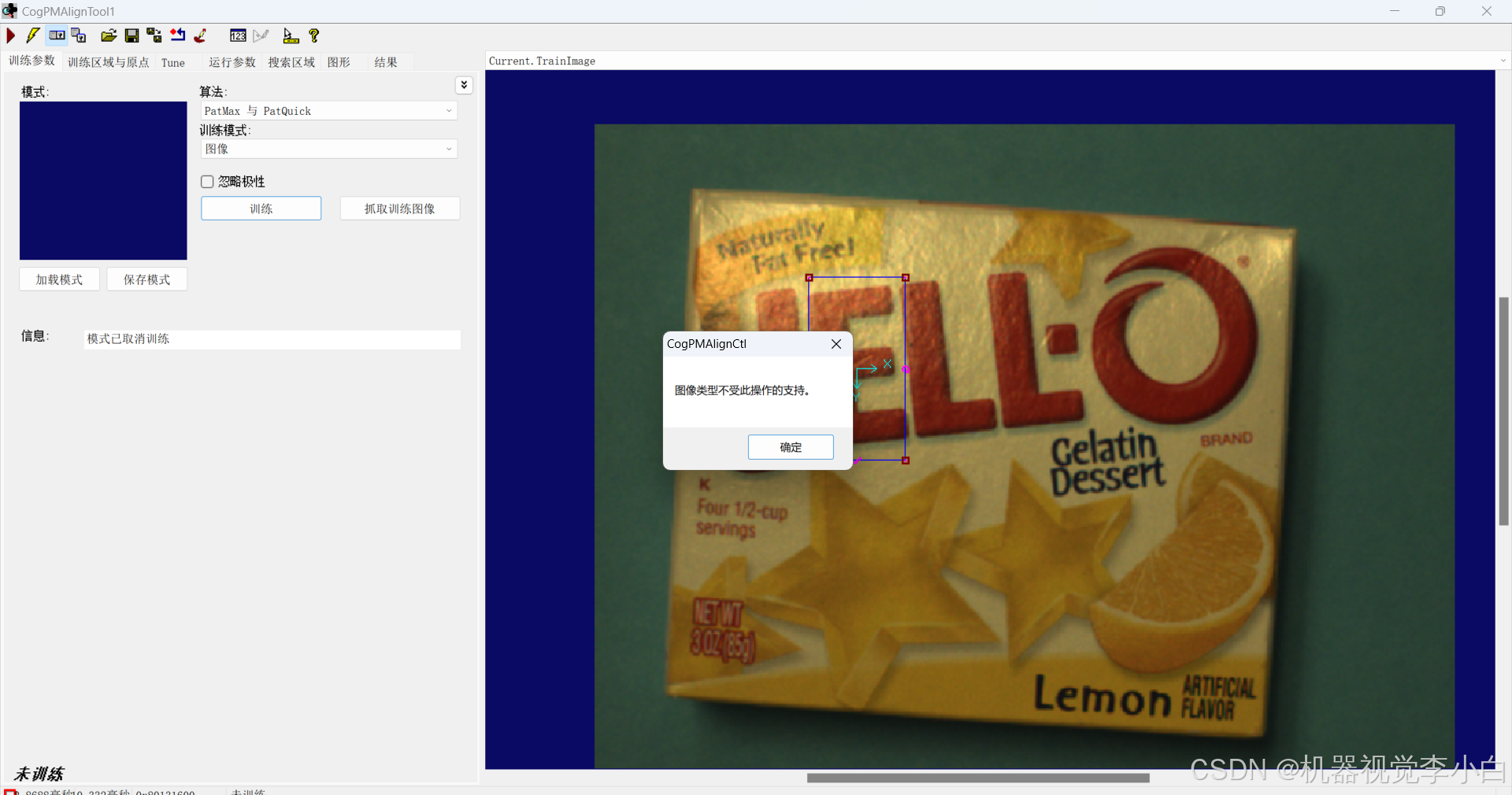Viewport: 1512px width, 795px height.
Task: Switch to the 训练参数 tab
Action: (32, 61)
